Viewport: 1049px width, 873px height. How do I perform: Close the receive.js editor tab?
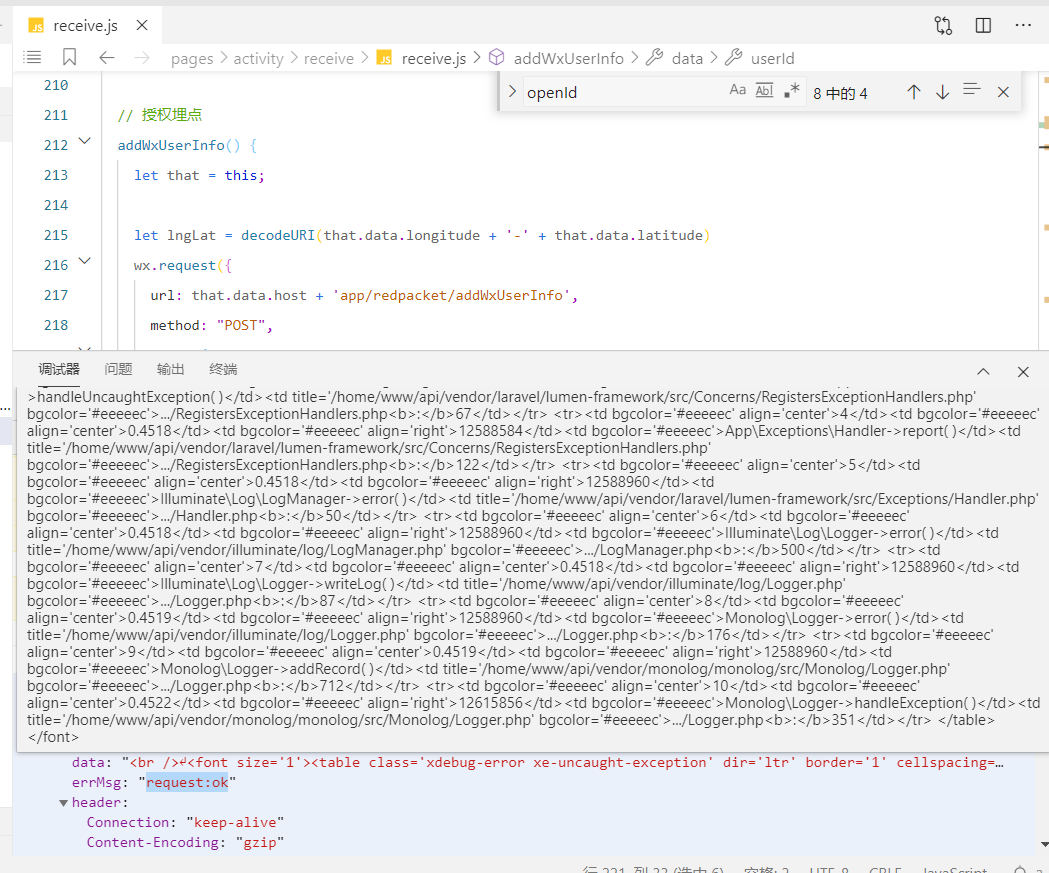point(142,25)
